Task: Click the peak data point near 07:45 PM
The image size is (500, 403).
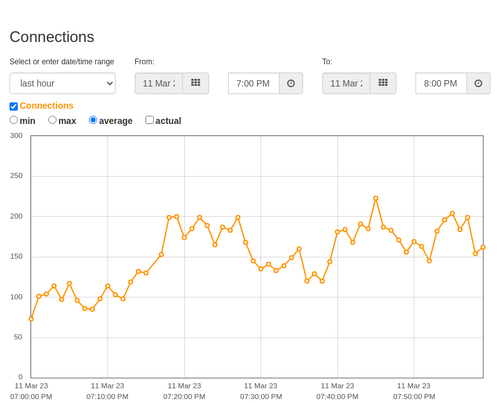Action: [x=376, y=198]
